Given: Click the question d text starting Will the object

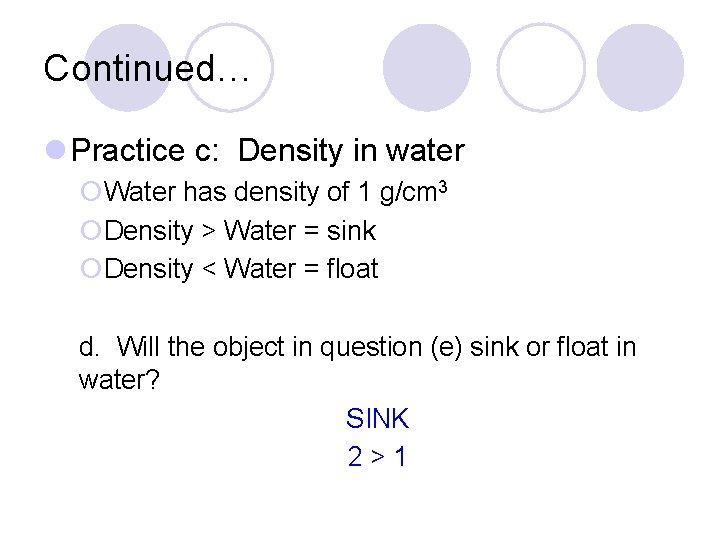Looking at the screenshot, I should tap(357, 347).
